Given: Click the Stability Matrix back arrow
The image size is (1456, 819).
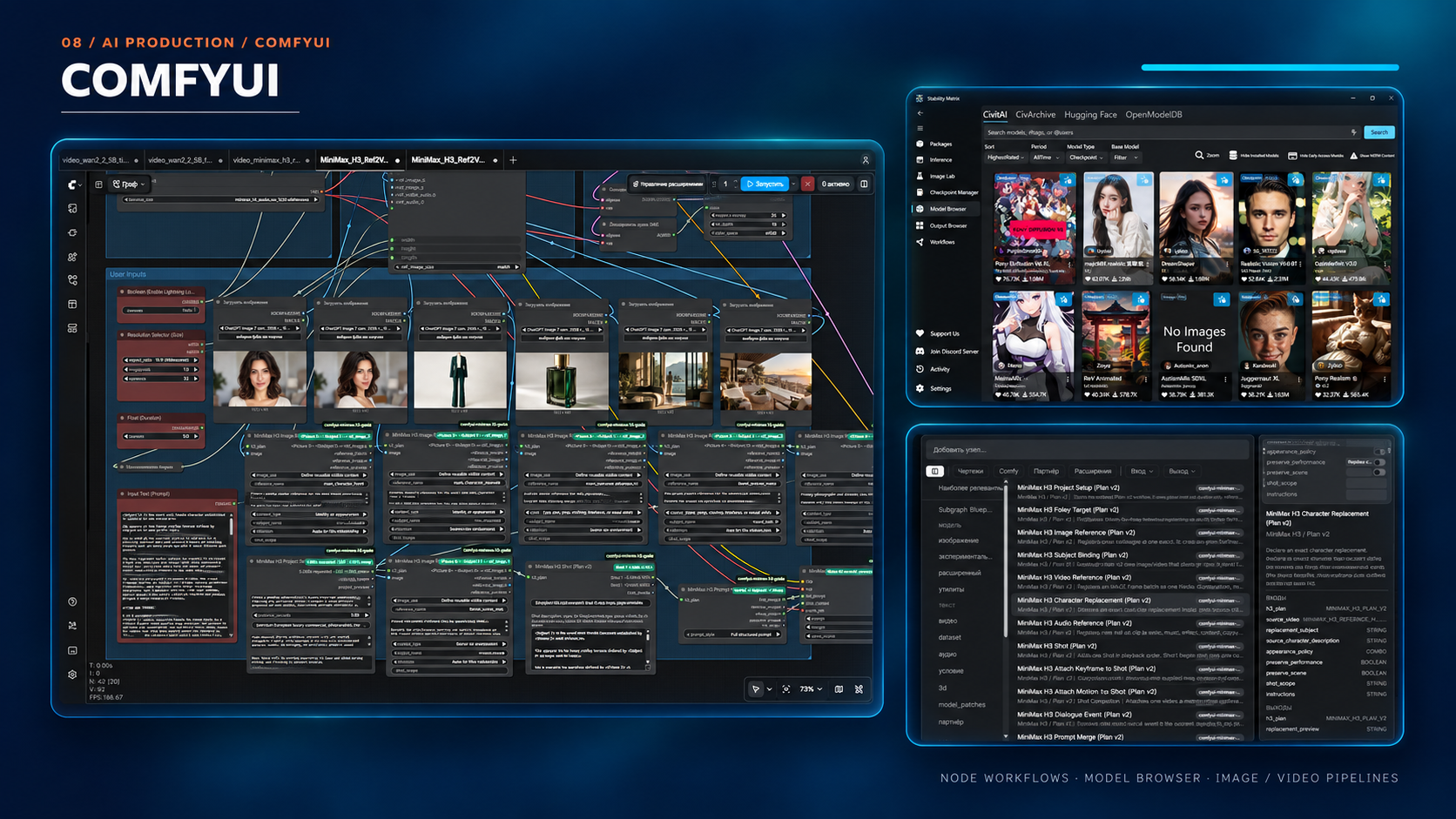Looking at the screenshot, I should (920, 113).
